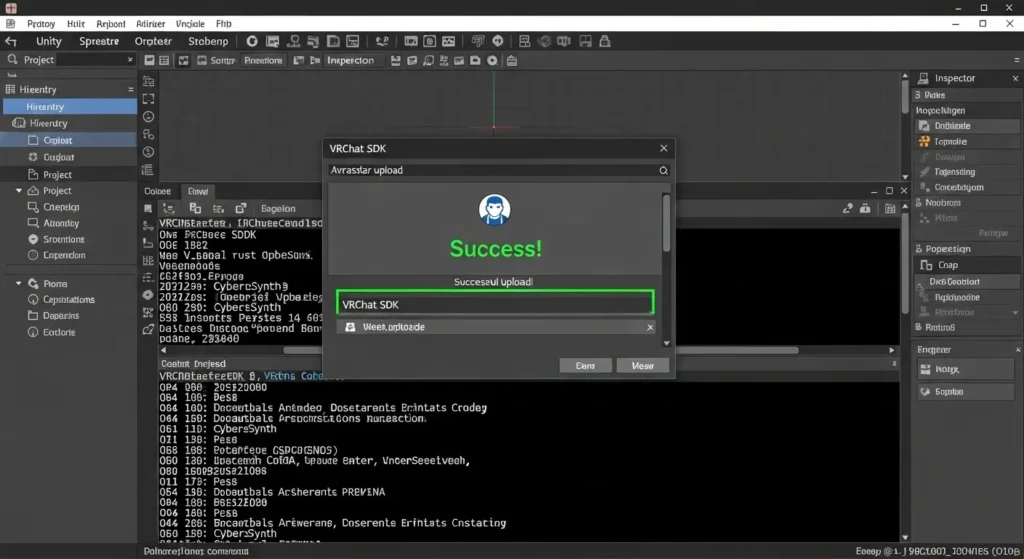Click the Stobenp toolbar item
Image resolution: width=1024 pixels, height=559 pixels.
click(208, 41)
